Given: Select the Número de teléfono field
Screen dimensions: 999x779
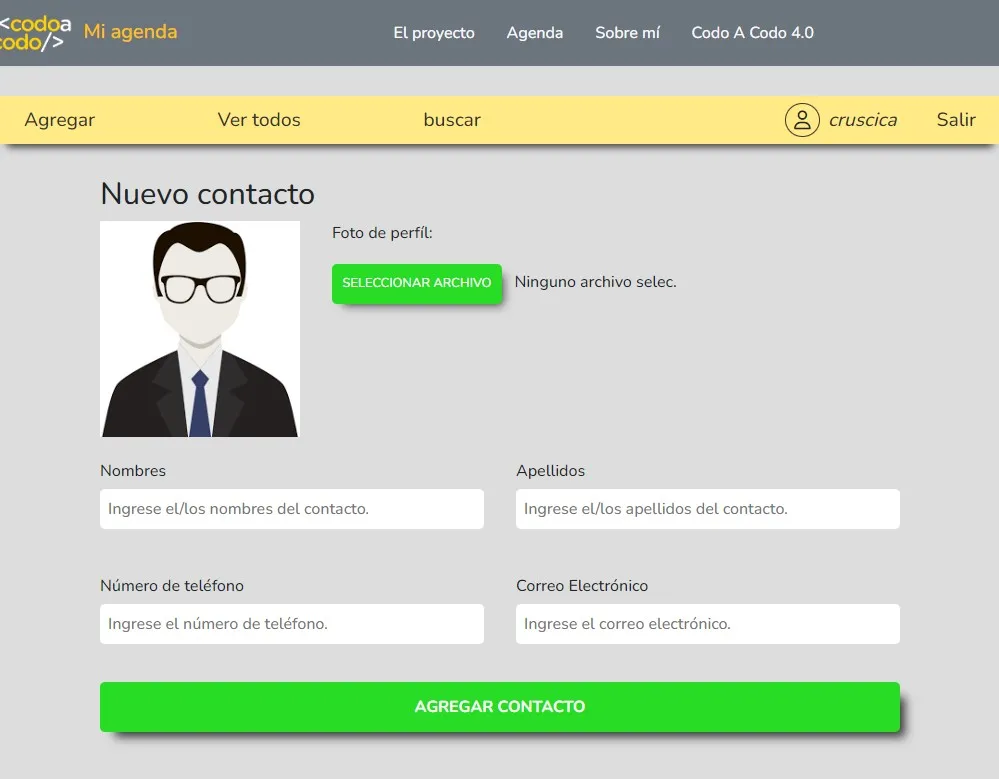Looking at the screenshot, I should [292, 624].
